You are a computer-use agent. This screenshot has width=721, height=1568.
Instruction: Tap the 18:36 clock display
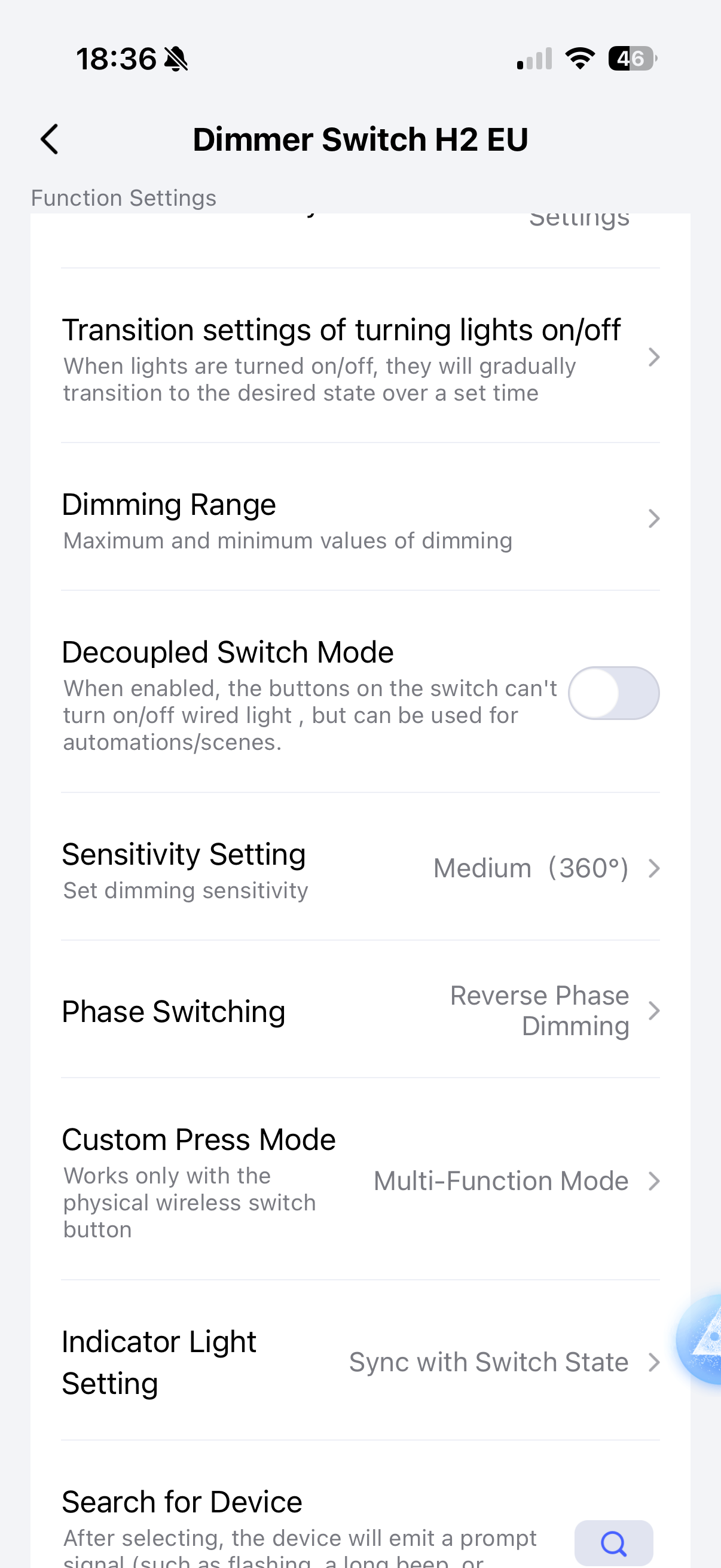(x=115, y=59)
